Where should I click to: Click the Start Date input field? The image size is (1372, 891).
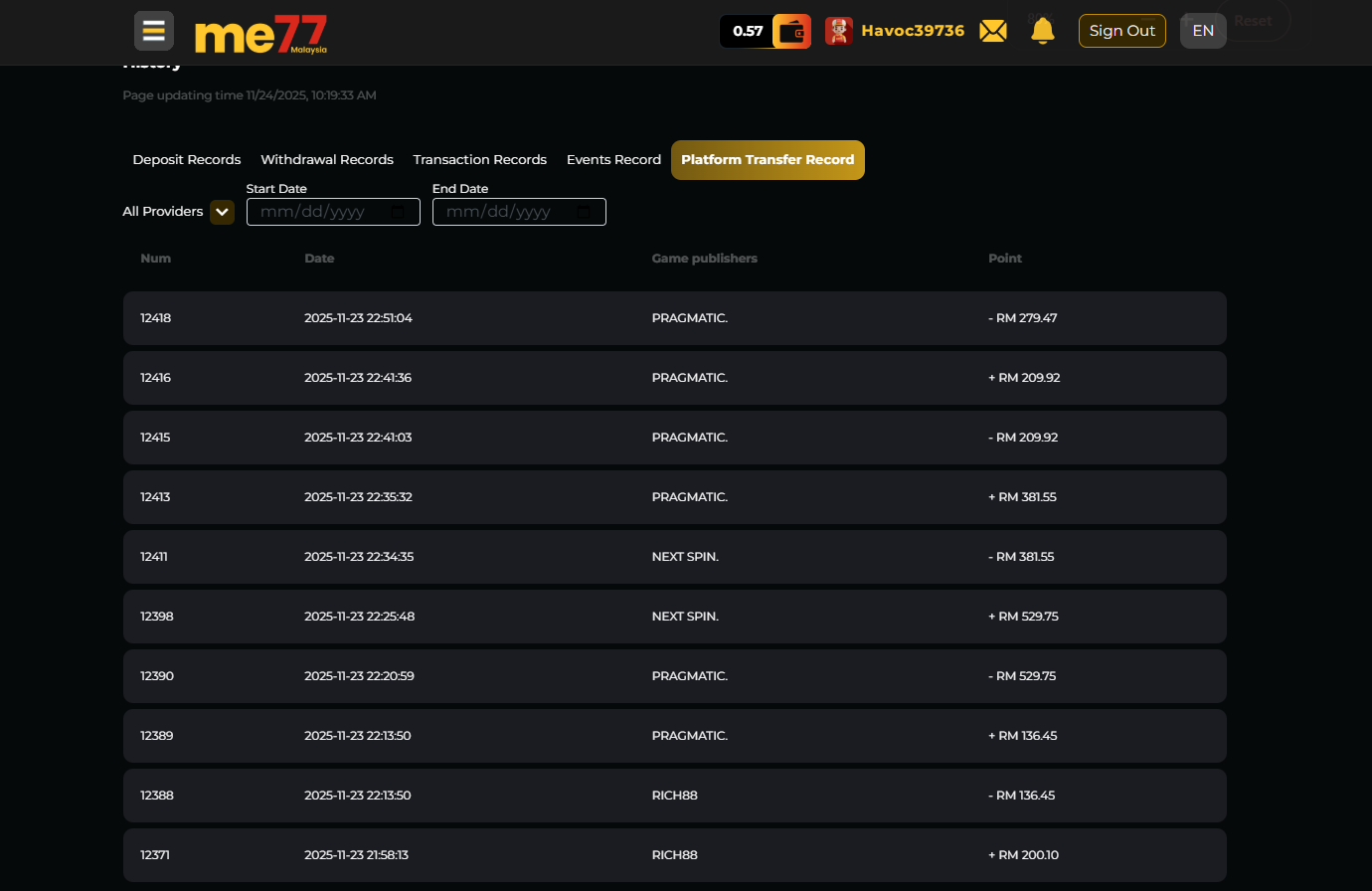pyautogui.click(x=318, y=212)
